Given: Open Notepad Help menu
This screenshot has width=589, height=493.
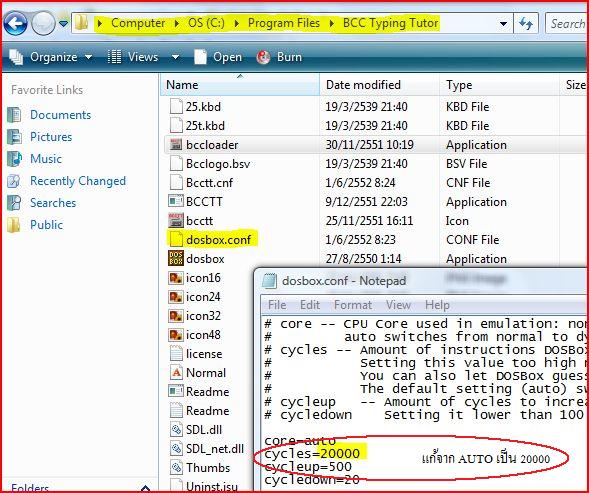Looking at the screenshot, I should 437,305.
